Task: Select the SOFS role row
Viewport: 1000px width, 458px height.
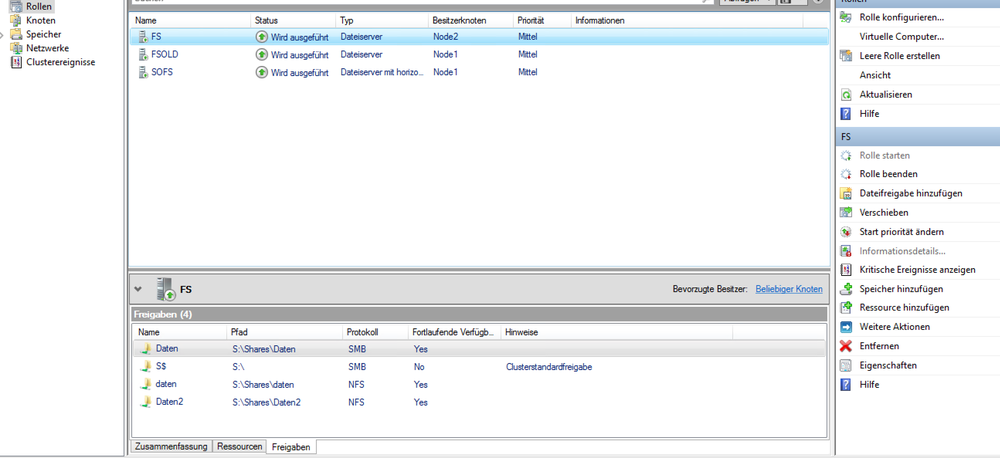Action: 163,72
